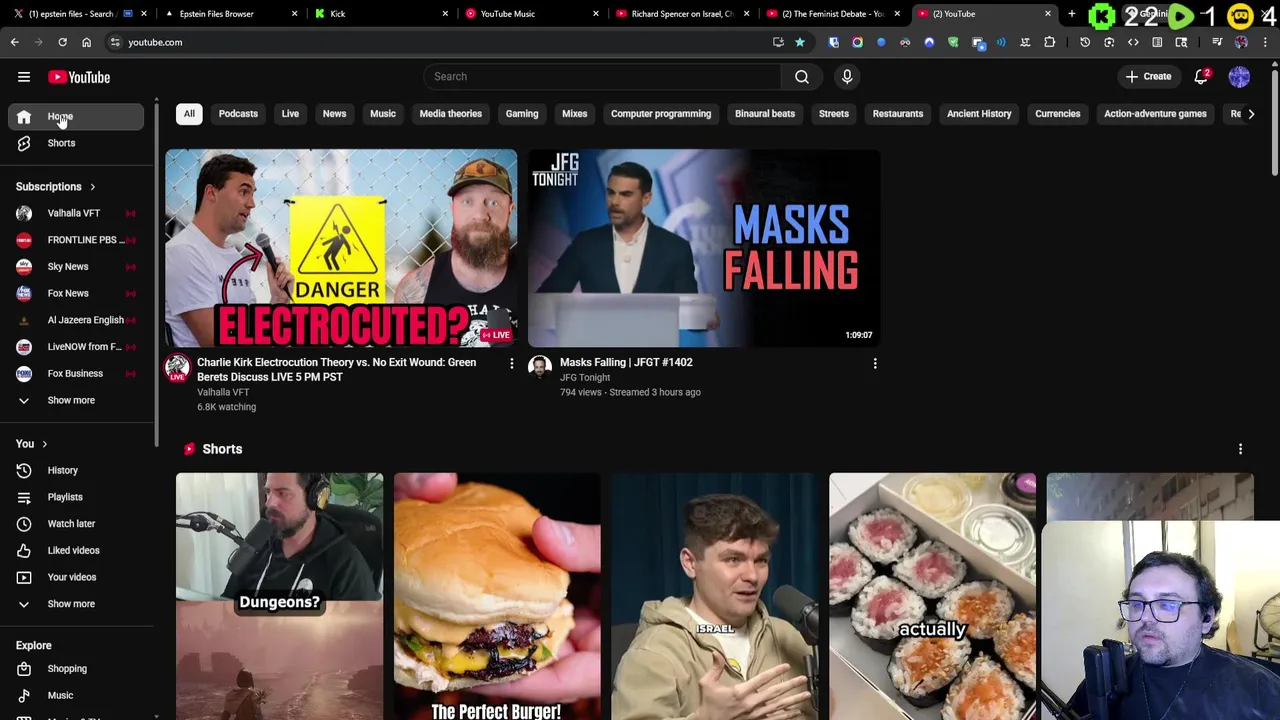Screen dimensions: 1280x720
Task: Select the News filter chip
Action: [x=334, y=113]
